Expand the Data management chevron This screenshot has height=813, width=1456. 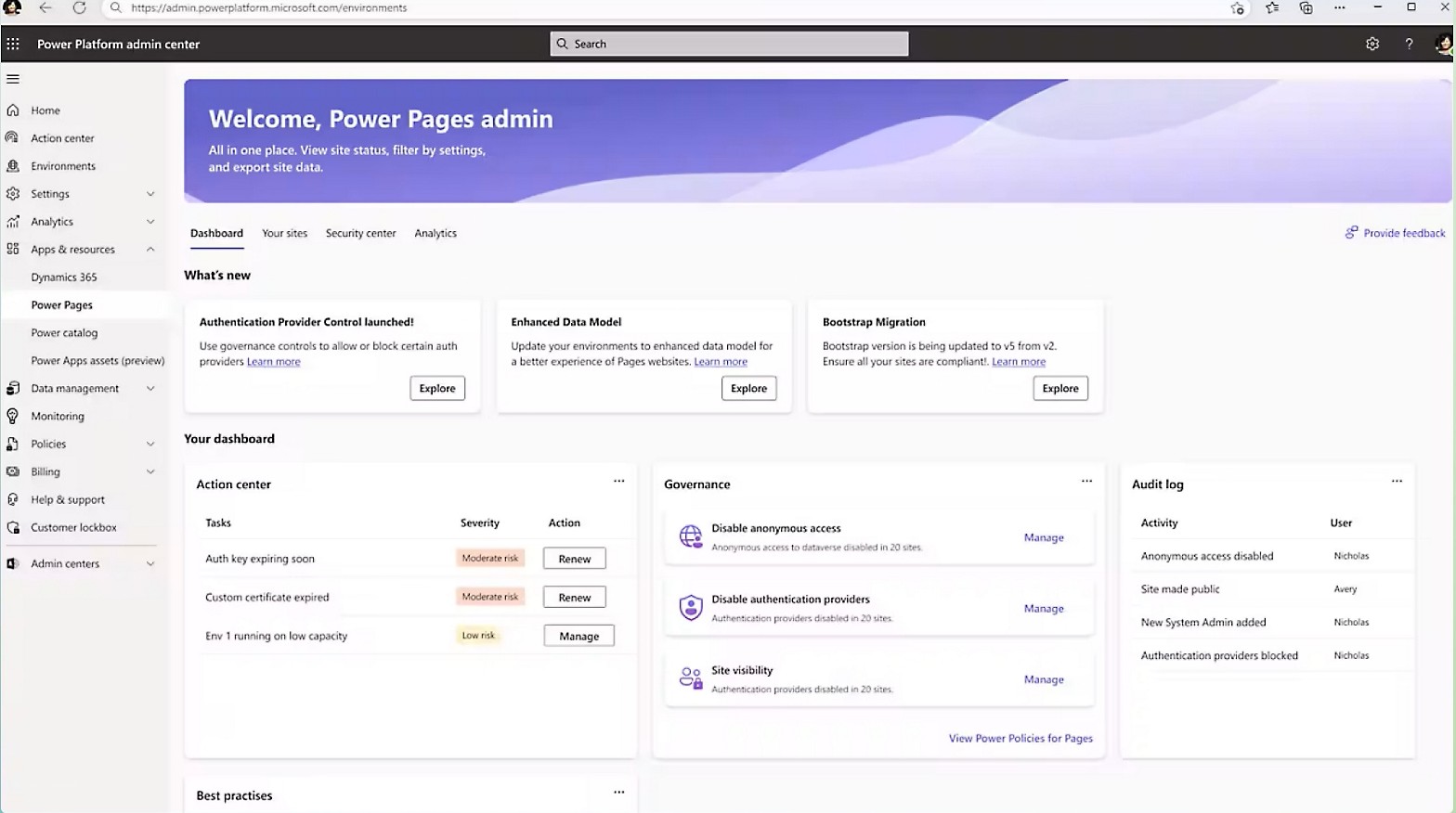[150, 389]
